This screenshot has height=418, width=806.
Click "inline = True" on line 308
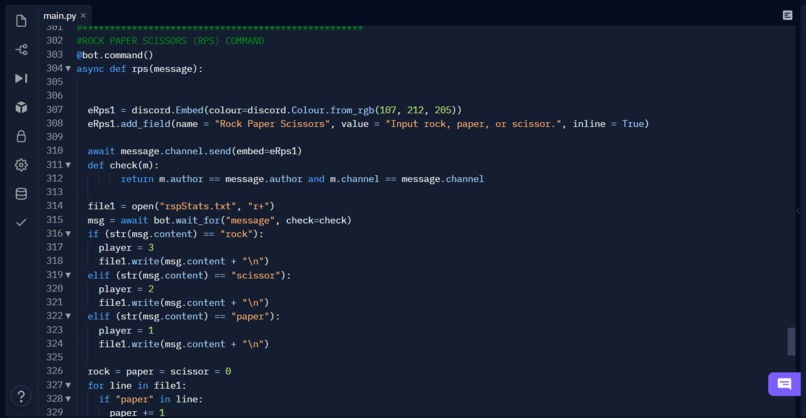608,124
